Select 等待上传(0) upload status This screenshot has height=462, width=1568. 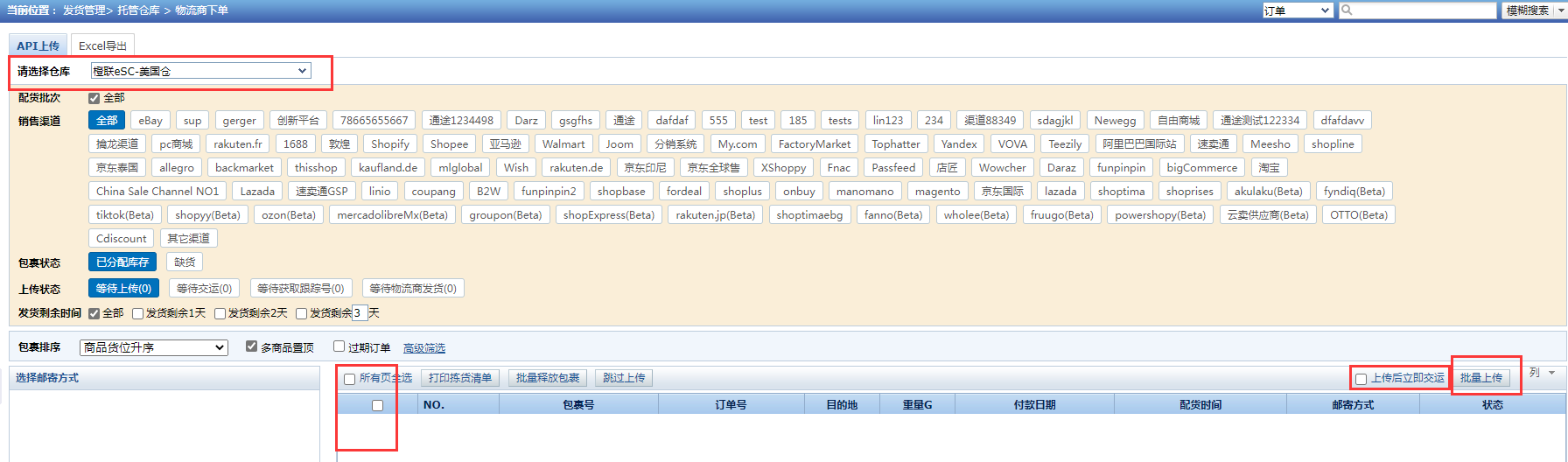[123, 288]
